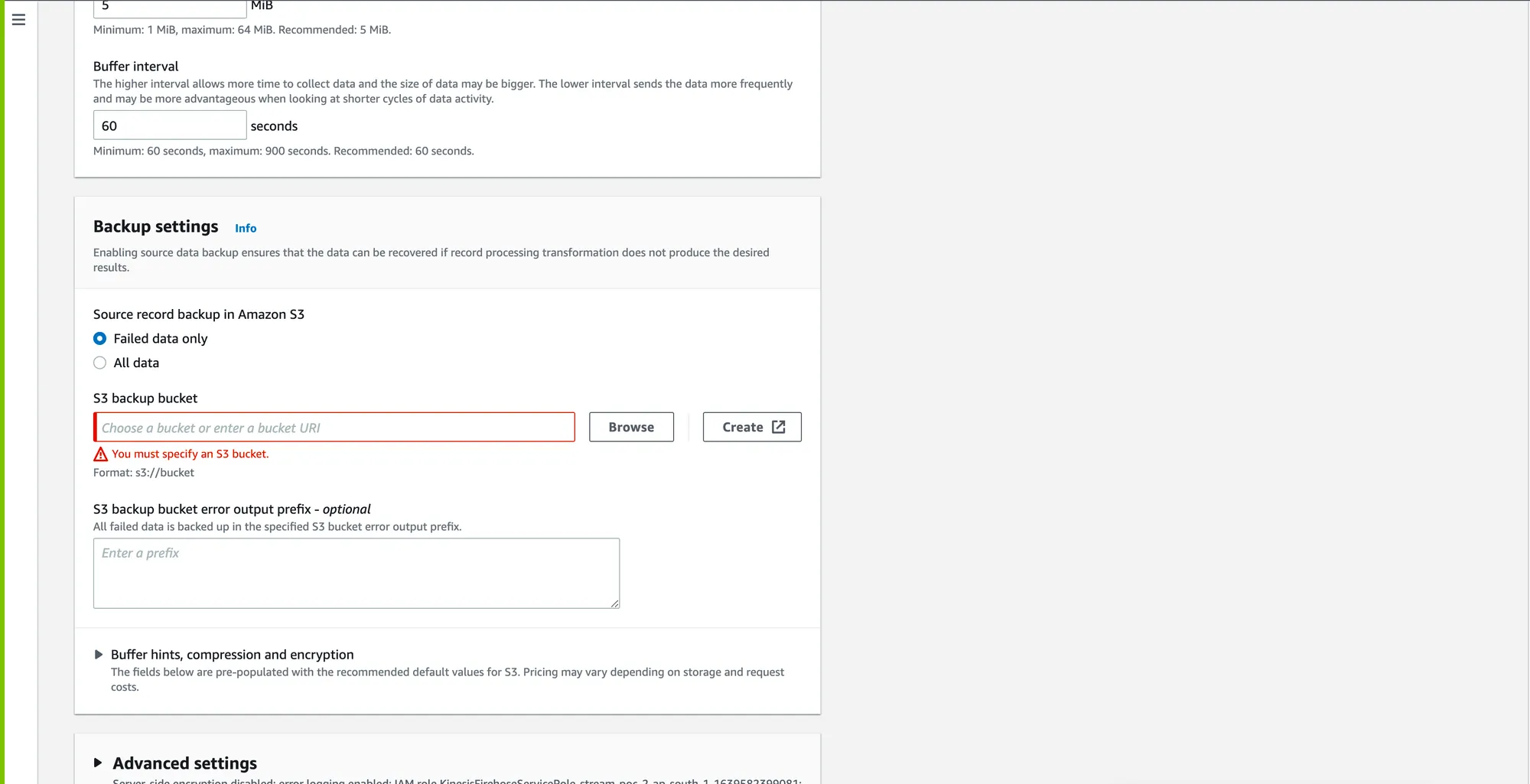
Task: Click the Advanced settings heading text
Action: (x=184, y=763)
